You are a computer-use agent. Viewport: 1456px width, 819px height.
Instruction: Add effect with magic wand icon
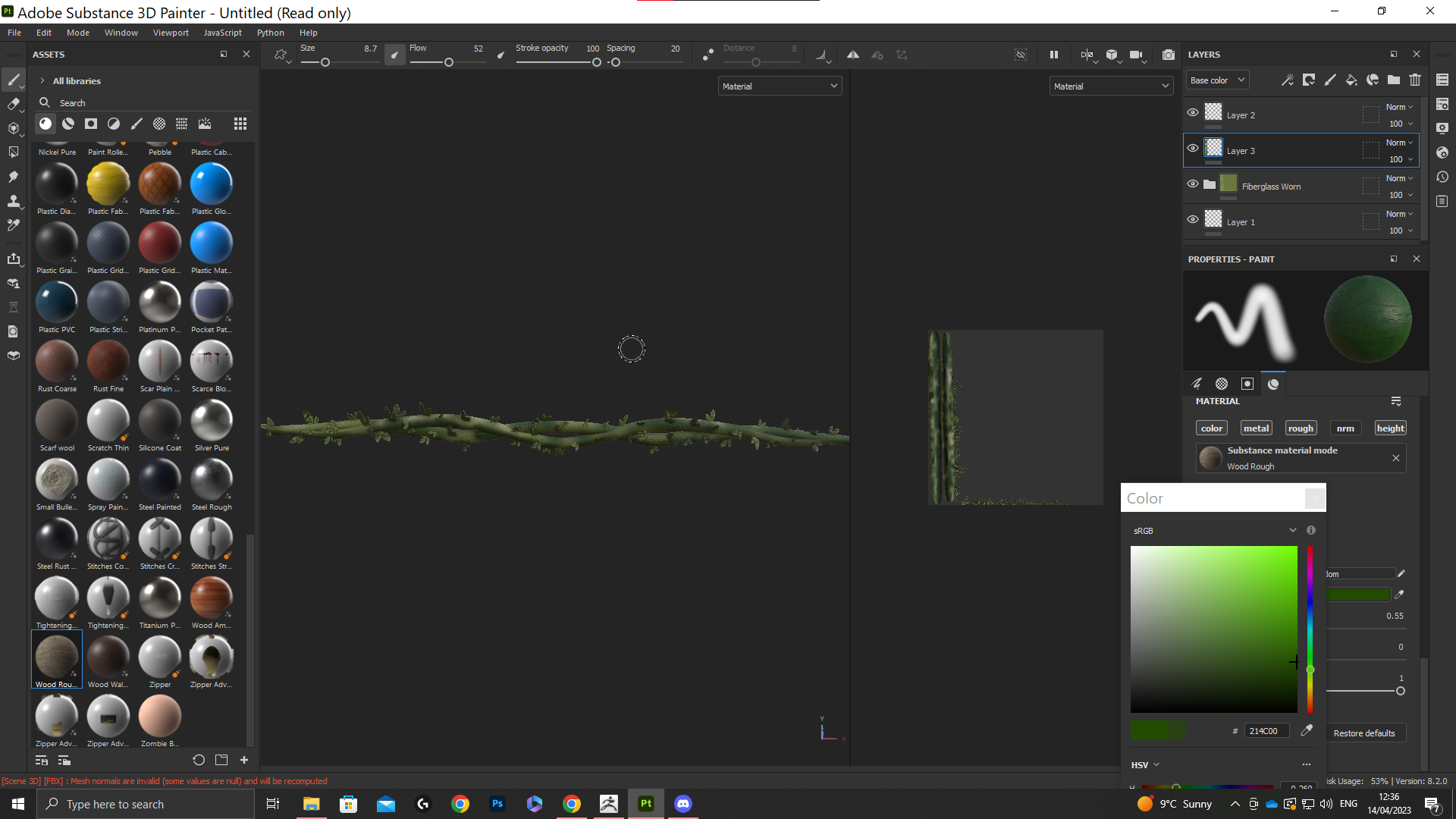1288,80
